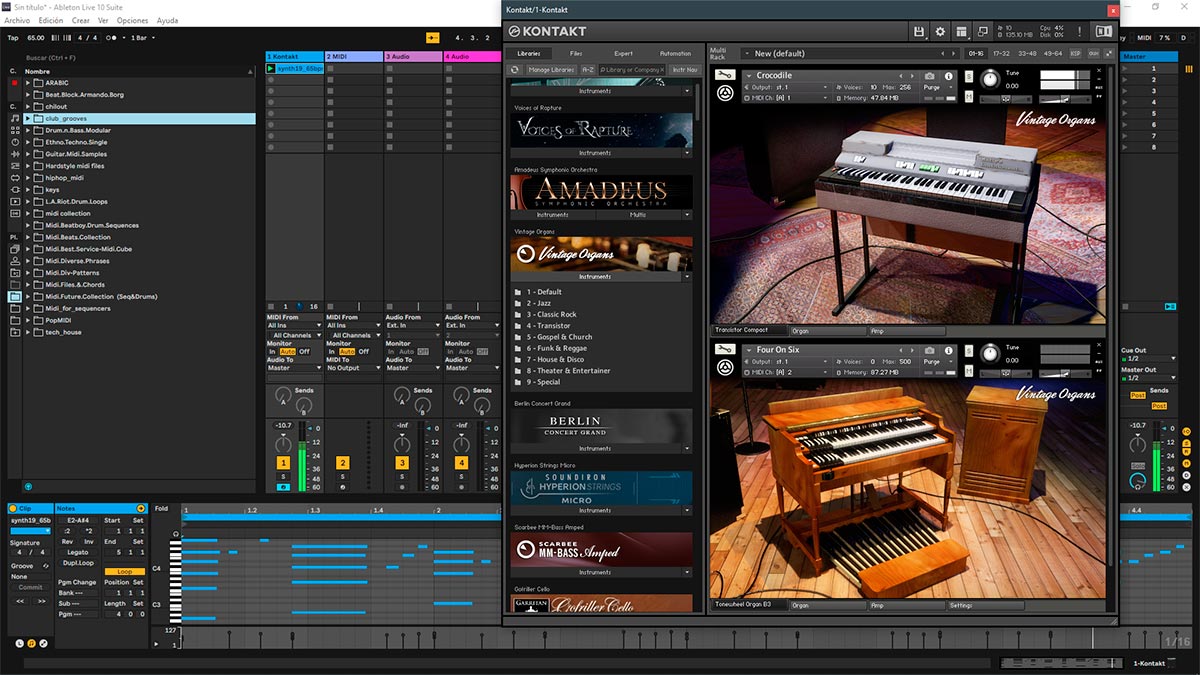This screenshot has height=675, width=1200.
Task: Toggle track 2 activator button
Action: pos(343,463)
